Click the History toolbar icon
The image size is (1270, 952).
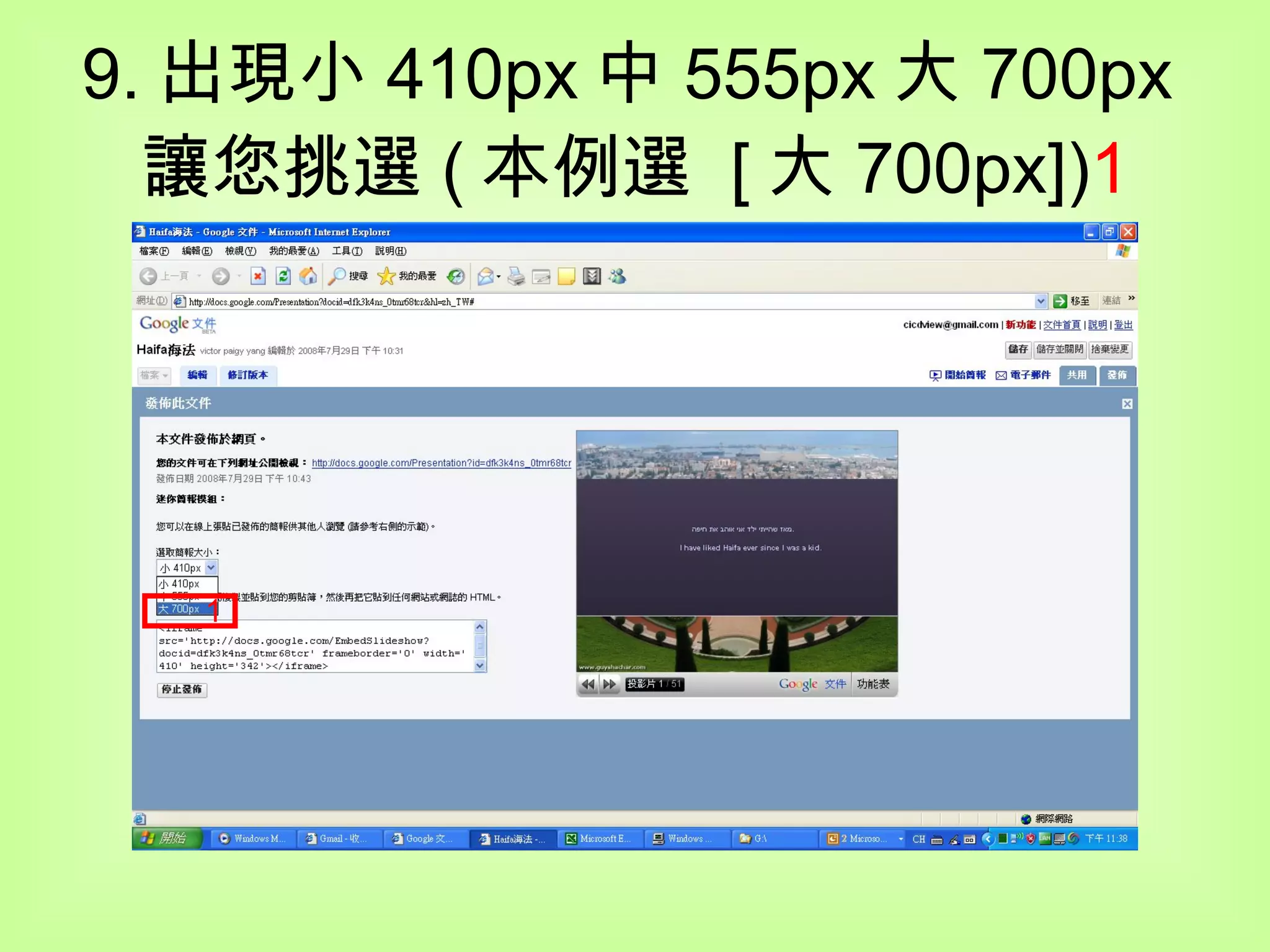click(x=456, y=276)
